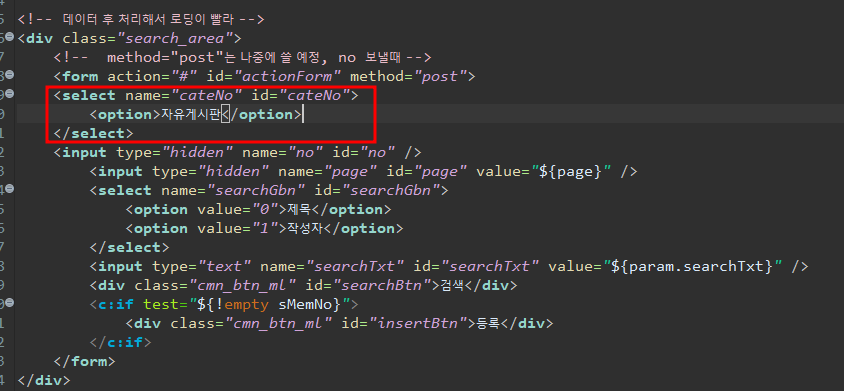This screenshot has width=844, height=391.
Task: Click the type="text" attribute value
Action: [x=226, y=266]
